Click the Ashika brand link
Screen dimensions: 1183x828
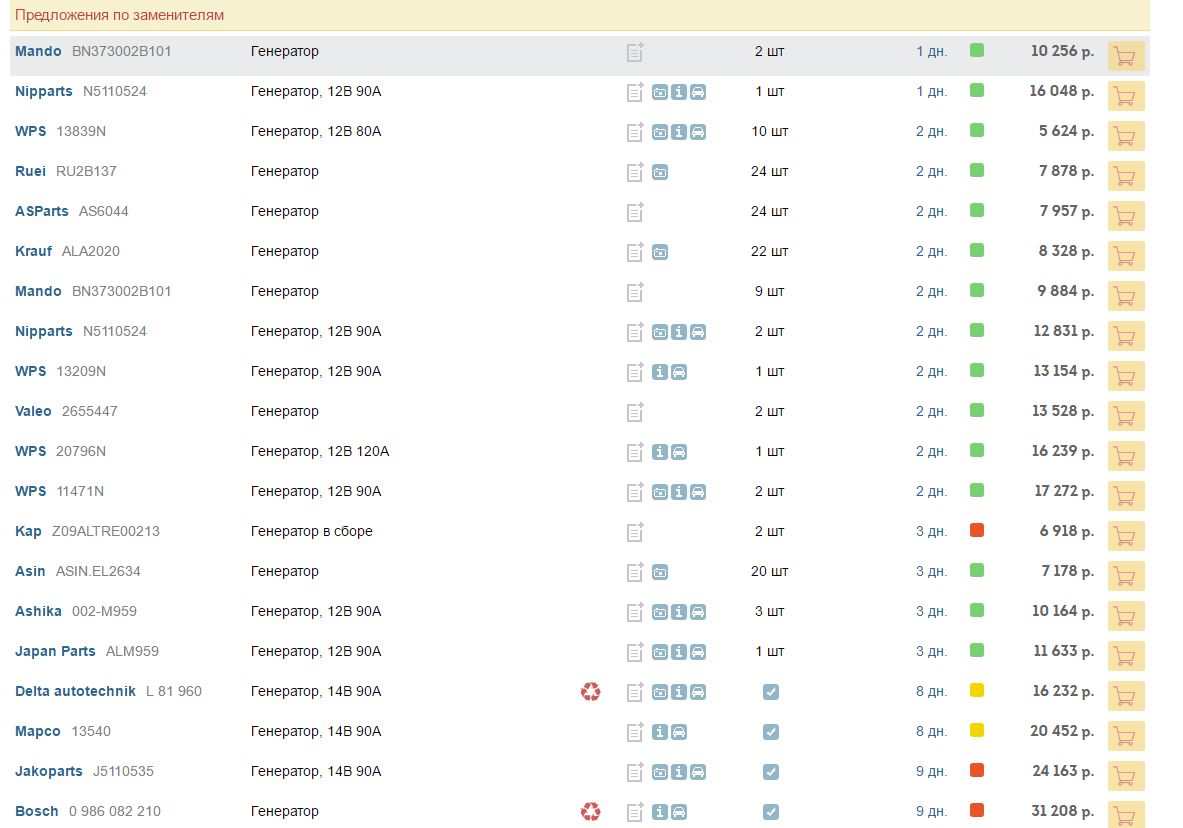(38, 611)
